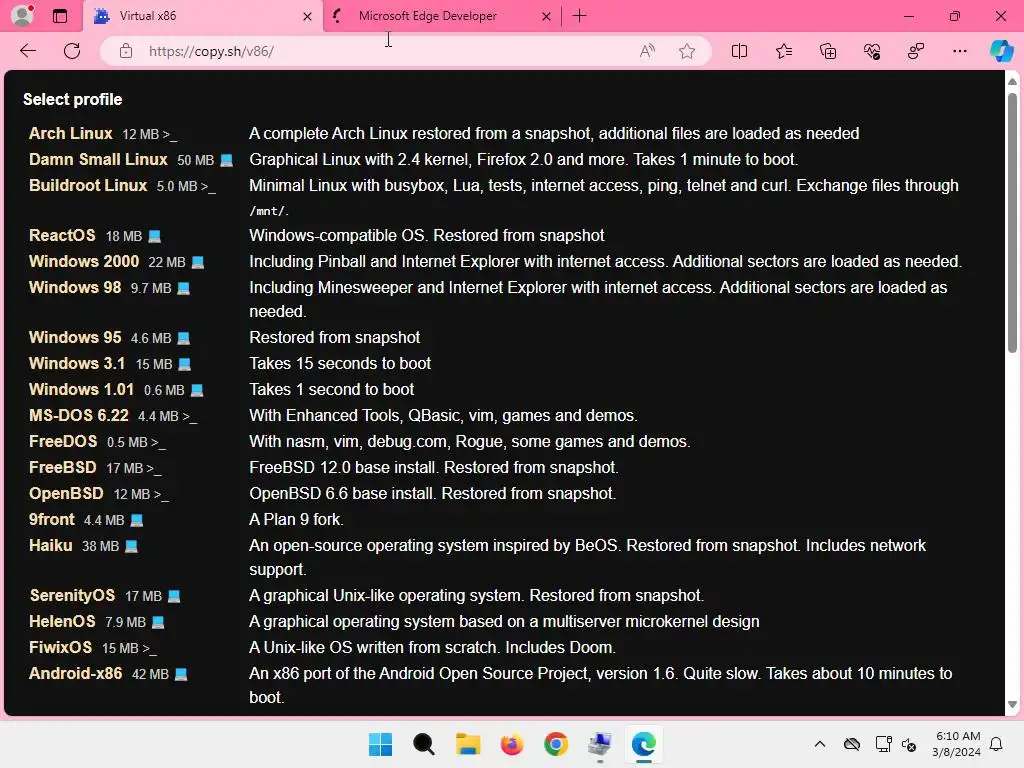Add this page to favorites with the star icon

686,51
